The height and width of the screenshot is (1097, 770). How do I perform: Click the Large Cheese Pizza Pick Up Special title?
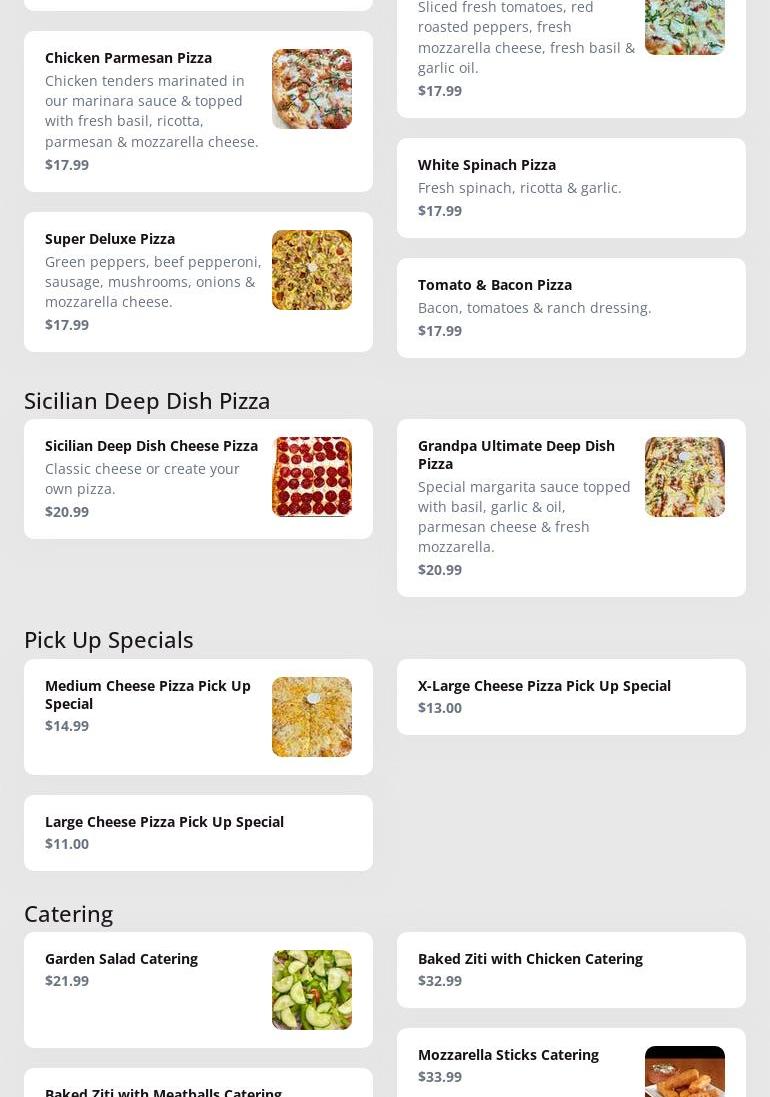[x=164, y=822]
